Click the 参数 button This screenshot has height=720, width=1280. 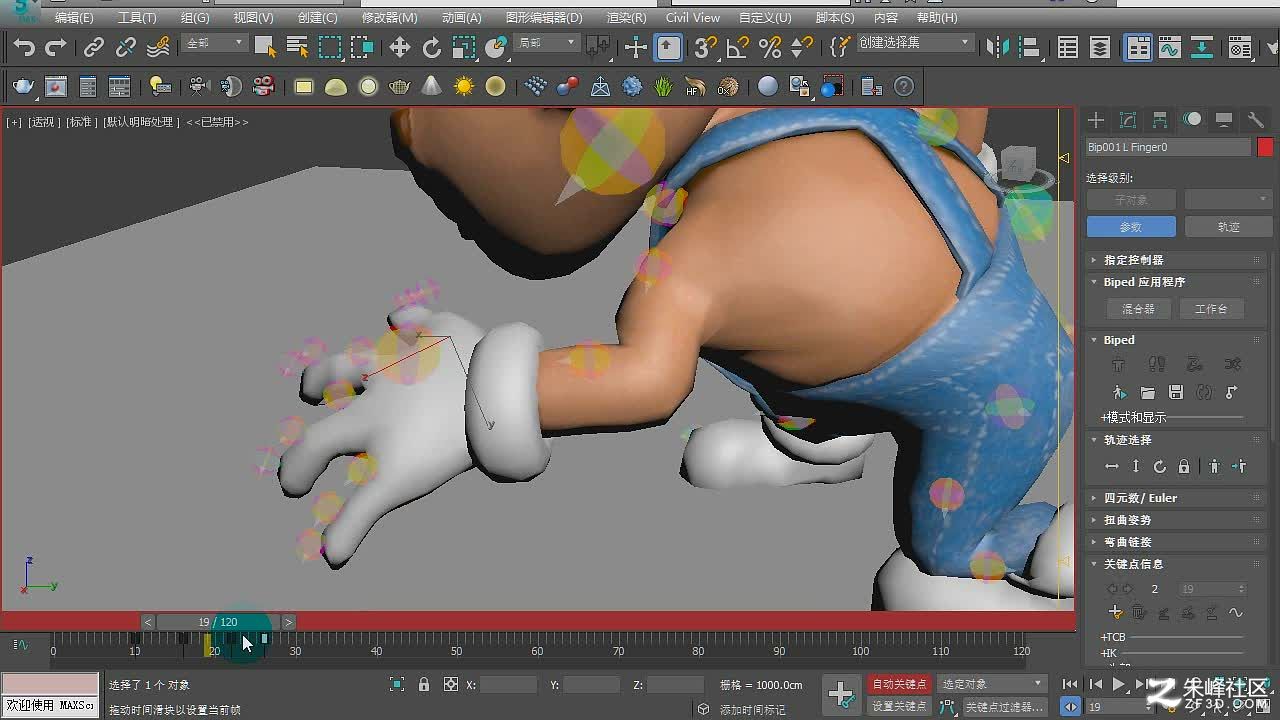[1130, 227]
